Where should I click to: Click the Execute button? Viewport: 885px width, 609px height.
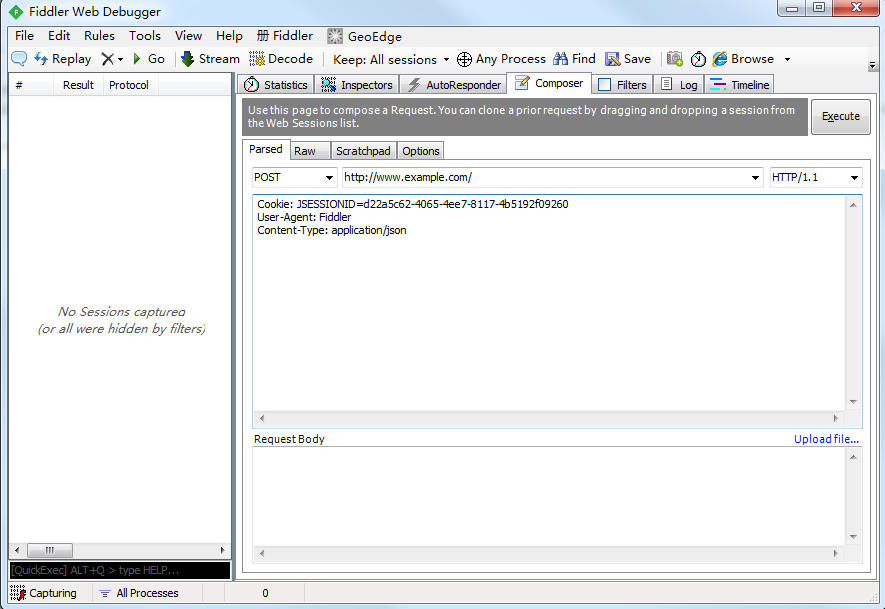point(840,116)
